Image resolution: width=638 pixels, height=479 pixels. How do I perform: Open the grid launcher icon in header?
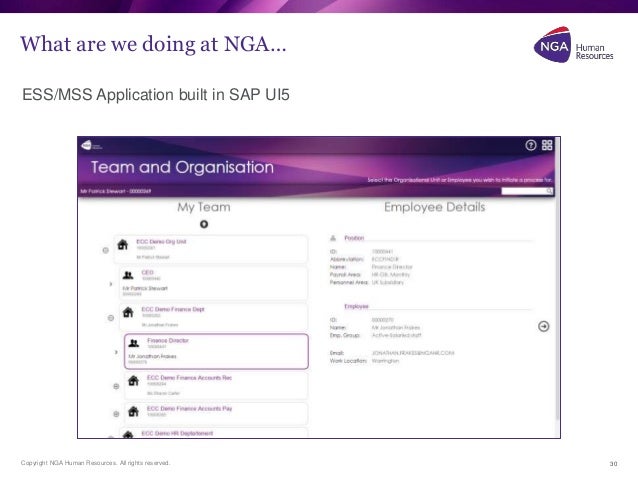point(547,145)
